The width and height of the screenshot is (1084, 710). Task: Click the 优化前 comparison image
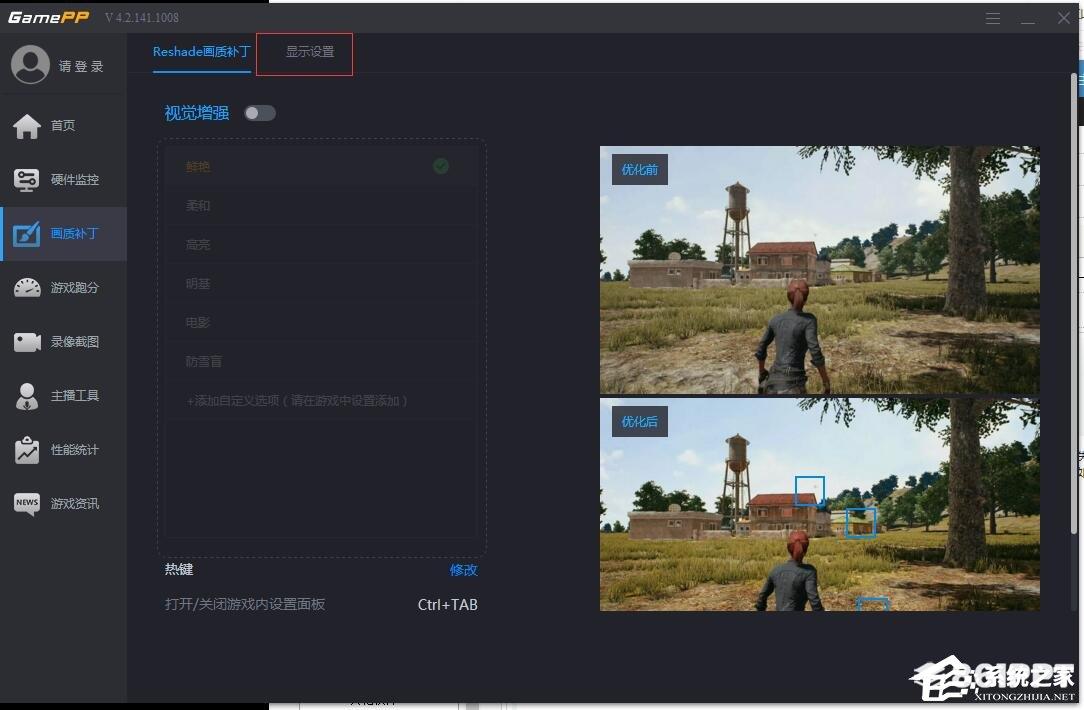pyautogui.click(x=819, y=270)
